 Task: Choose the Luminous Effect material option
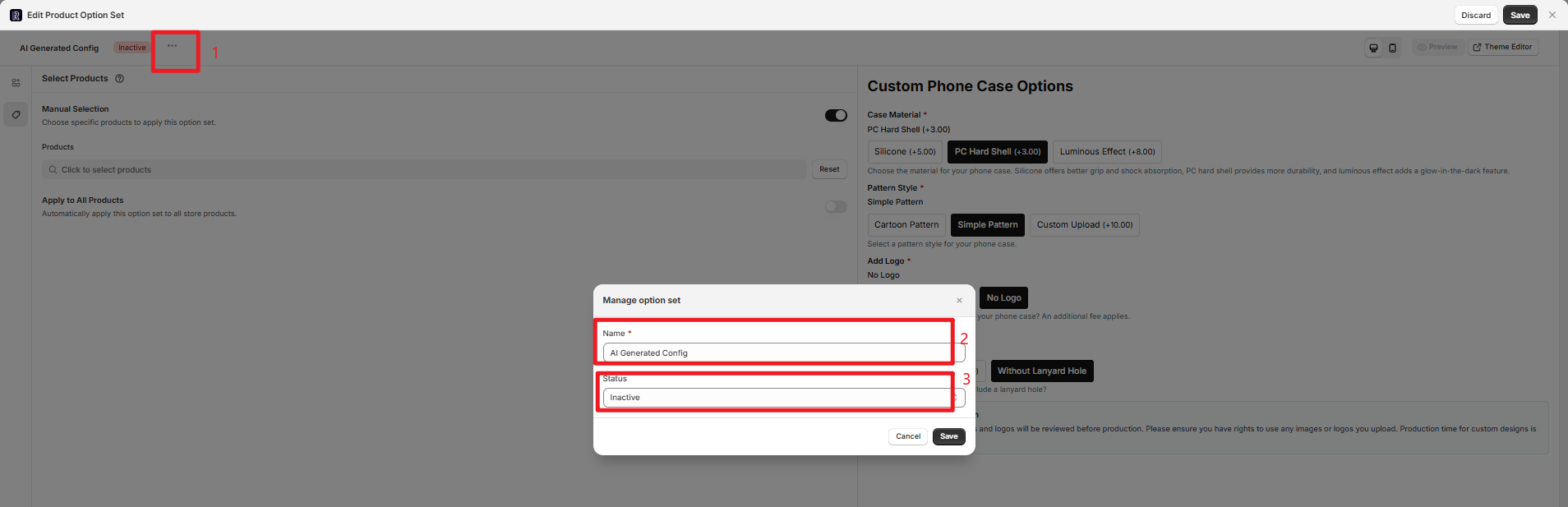(1106, 152)
